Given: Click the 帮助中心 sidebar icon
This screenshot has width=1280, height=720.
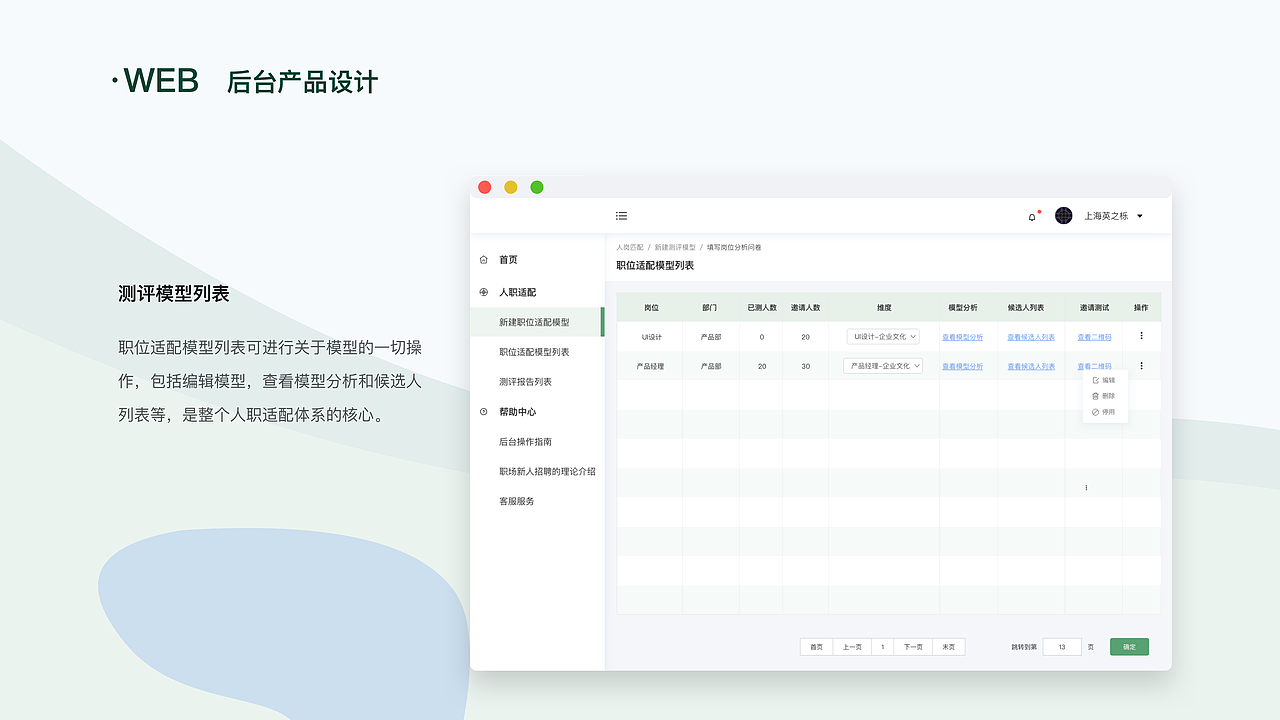Looking at the screenshot, I should tap(484, 412).
